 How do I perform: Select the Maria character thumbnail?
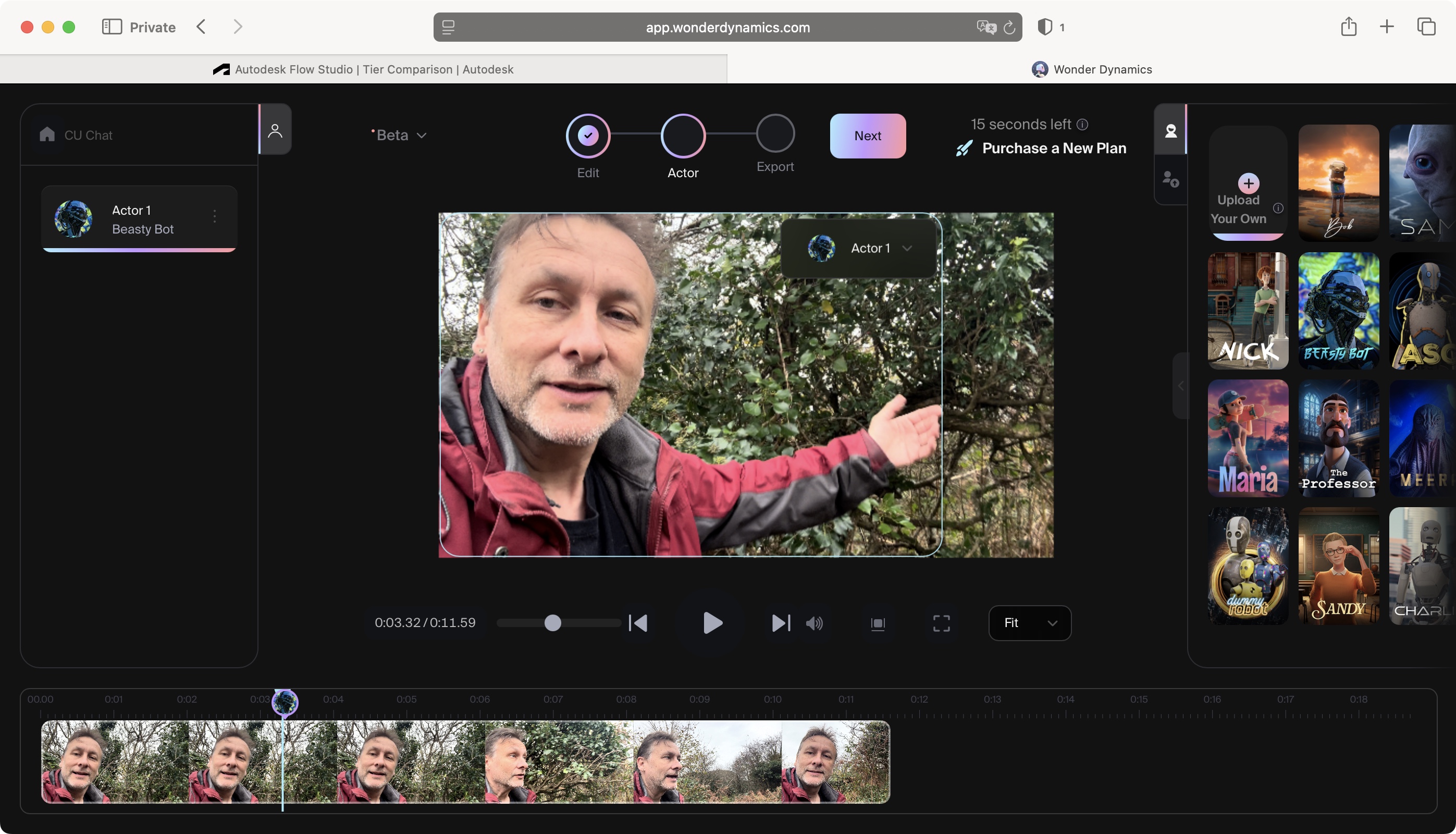(x=1248, y=438)
